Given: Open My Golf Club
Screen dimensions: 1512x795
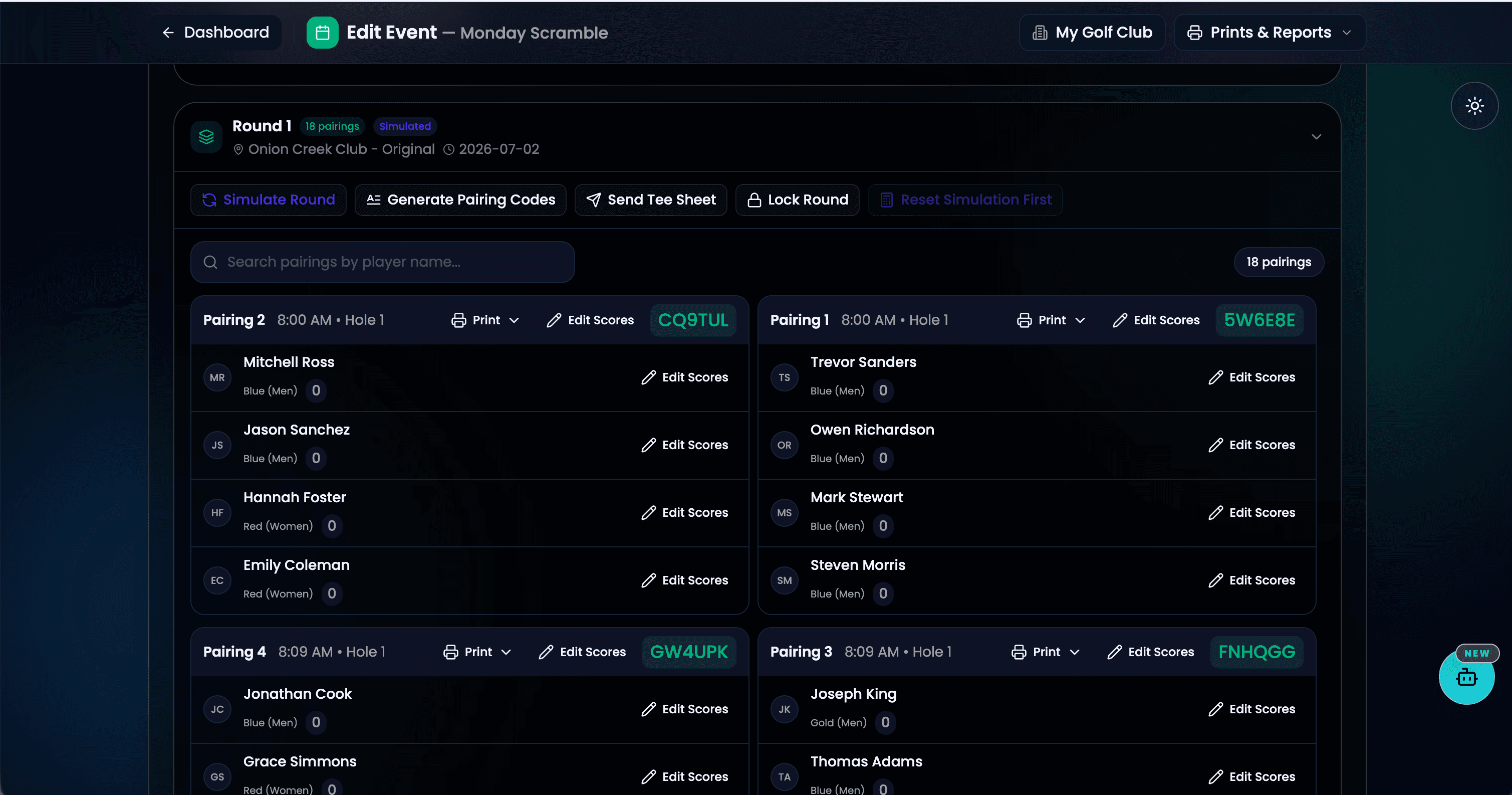Looking at the screenshot, I should click(1092, 32).
